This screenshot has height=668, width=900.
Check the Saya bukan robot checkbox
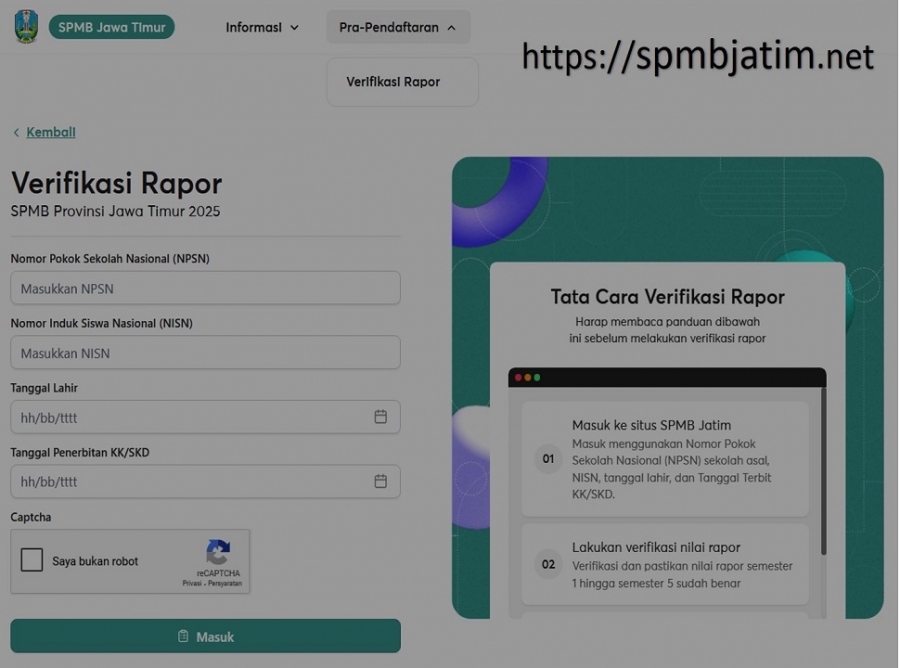(x=33, y=558)
